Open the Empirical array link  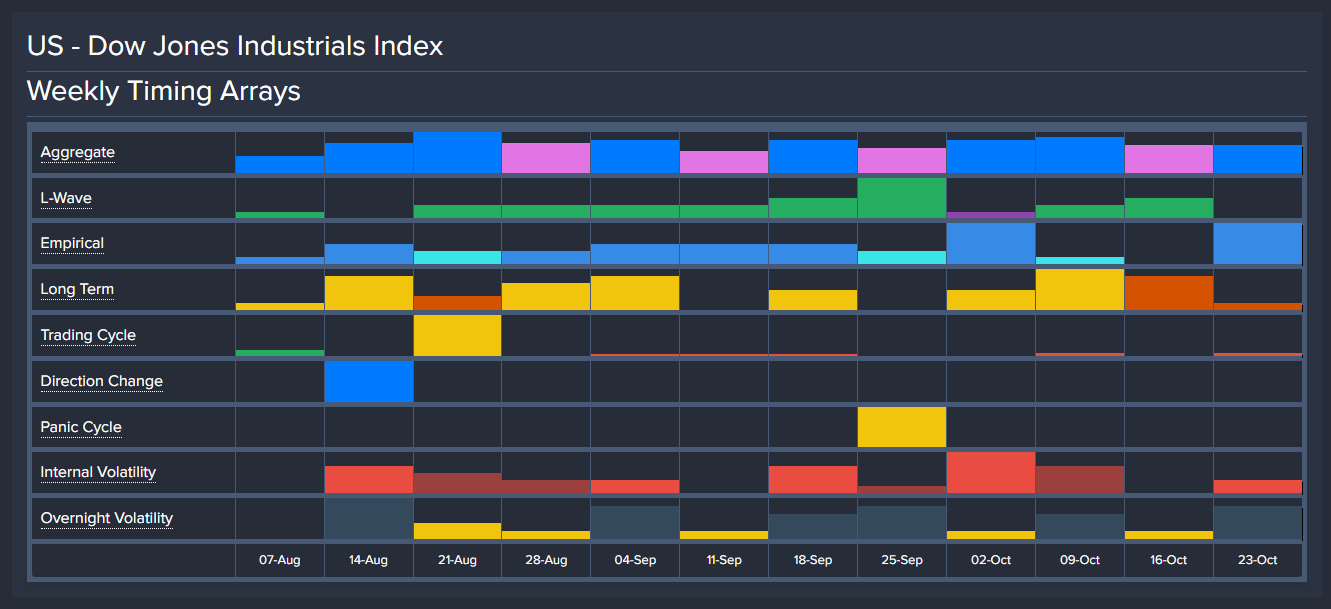pos(72,243)
